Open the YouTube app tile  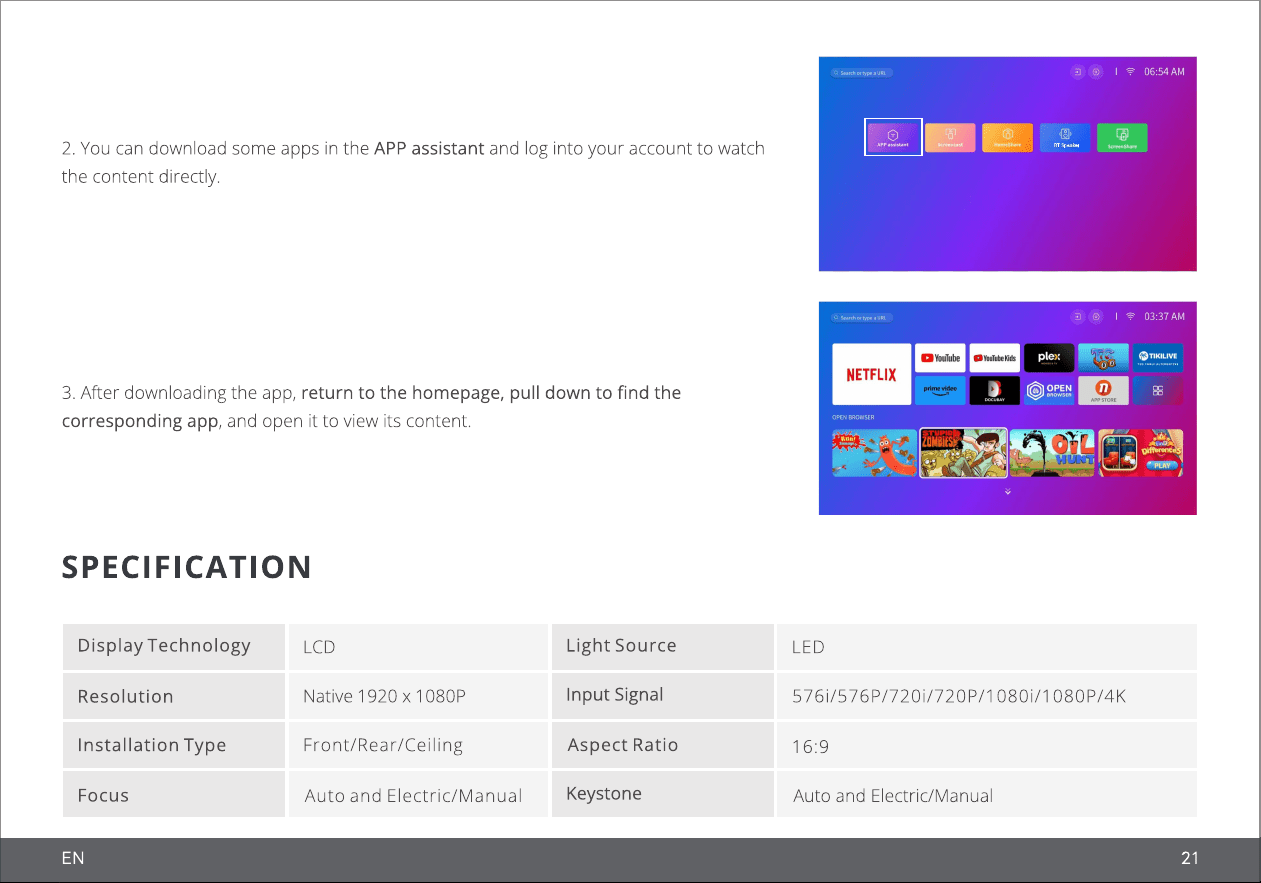940,358
